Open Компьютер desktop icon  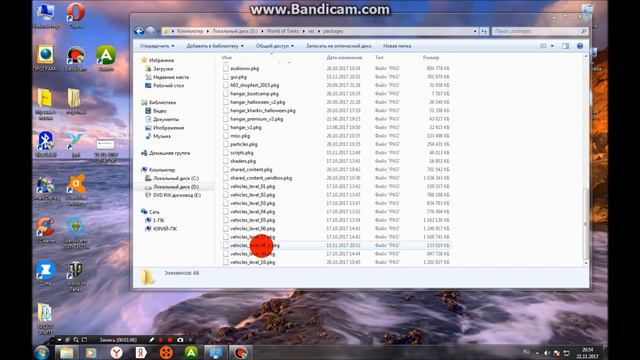coord(46,16)
